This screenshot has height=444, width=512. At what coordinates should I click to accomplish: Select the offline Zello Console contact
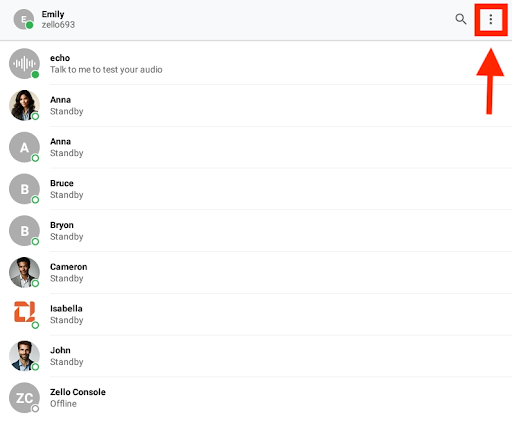coord(256,398)
